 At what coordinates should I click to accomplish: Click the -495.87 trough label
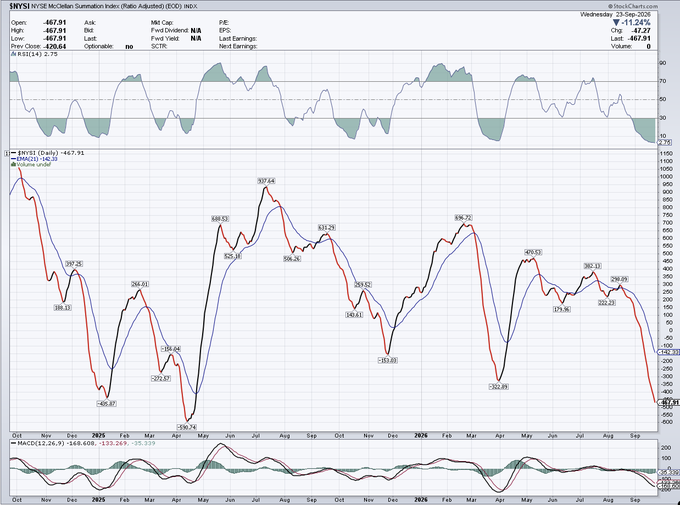pos(106,403)
